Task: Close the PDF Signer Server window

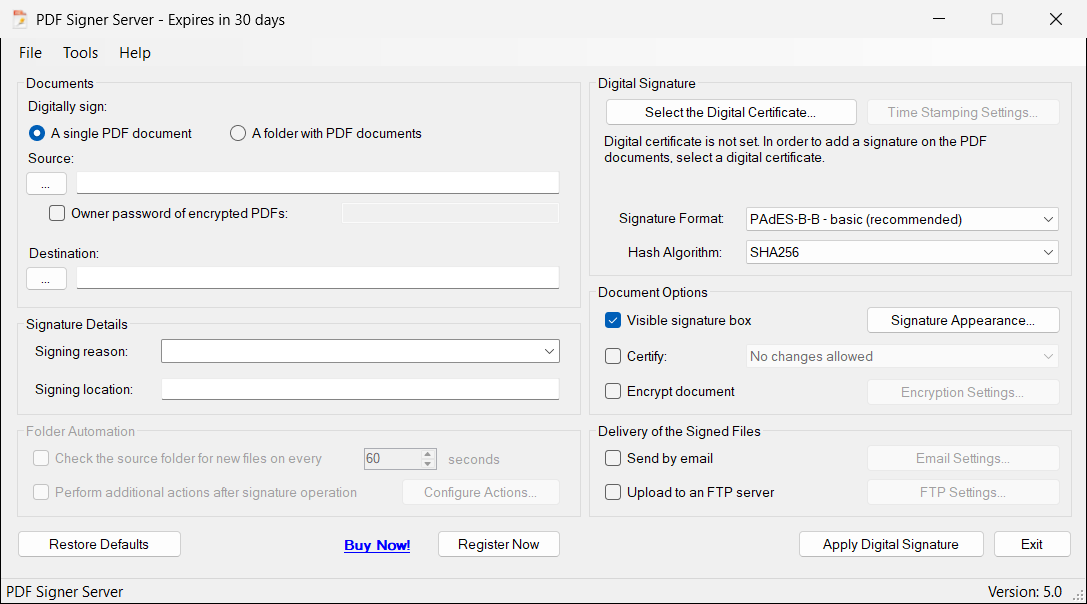Action: pos(1056,19)
